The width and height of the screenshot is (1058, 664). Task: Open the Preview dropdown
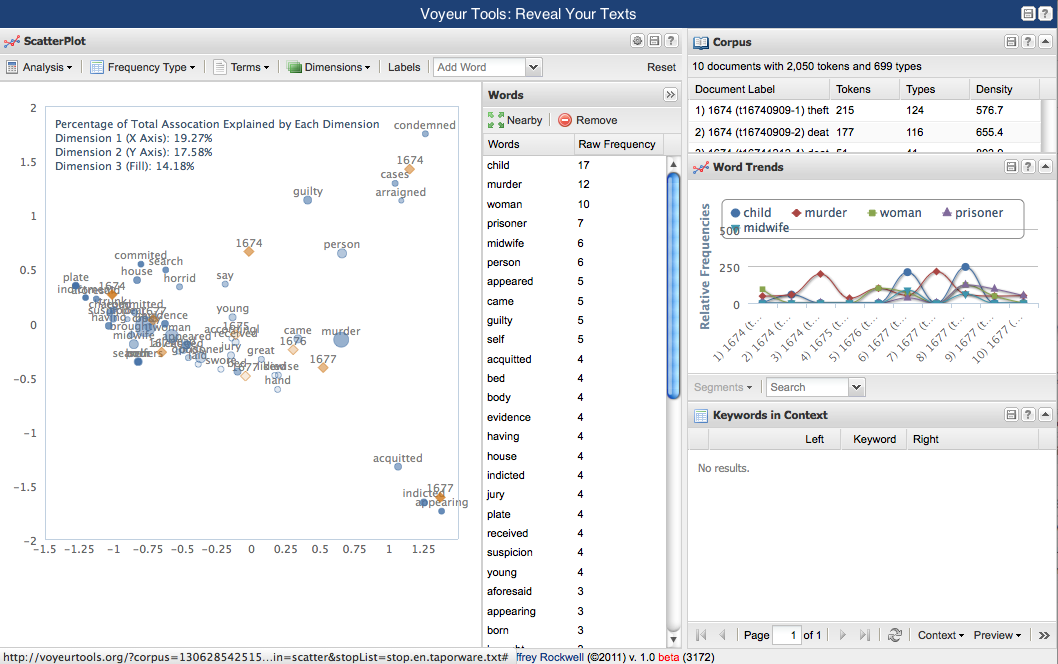(997, 635)
